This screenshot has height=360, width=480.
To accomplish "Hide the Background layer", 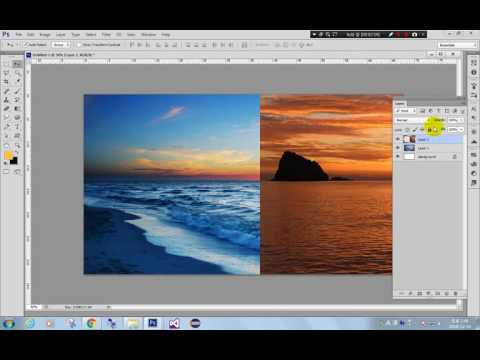I will pyautogui.click(x=398, y=156).
